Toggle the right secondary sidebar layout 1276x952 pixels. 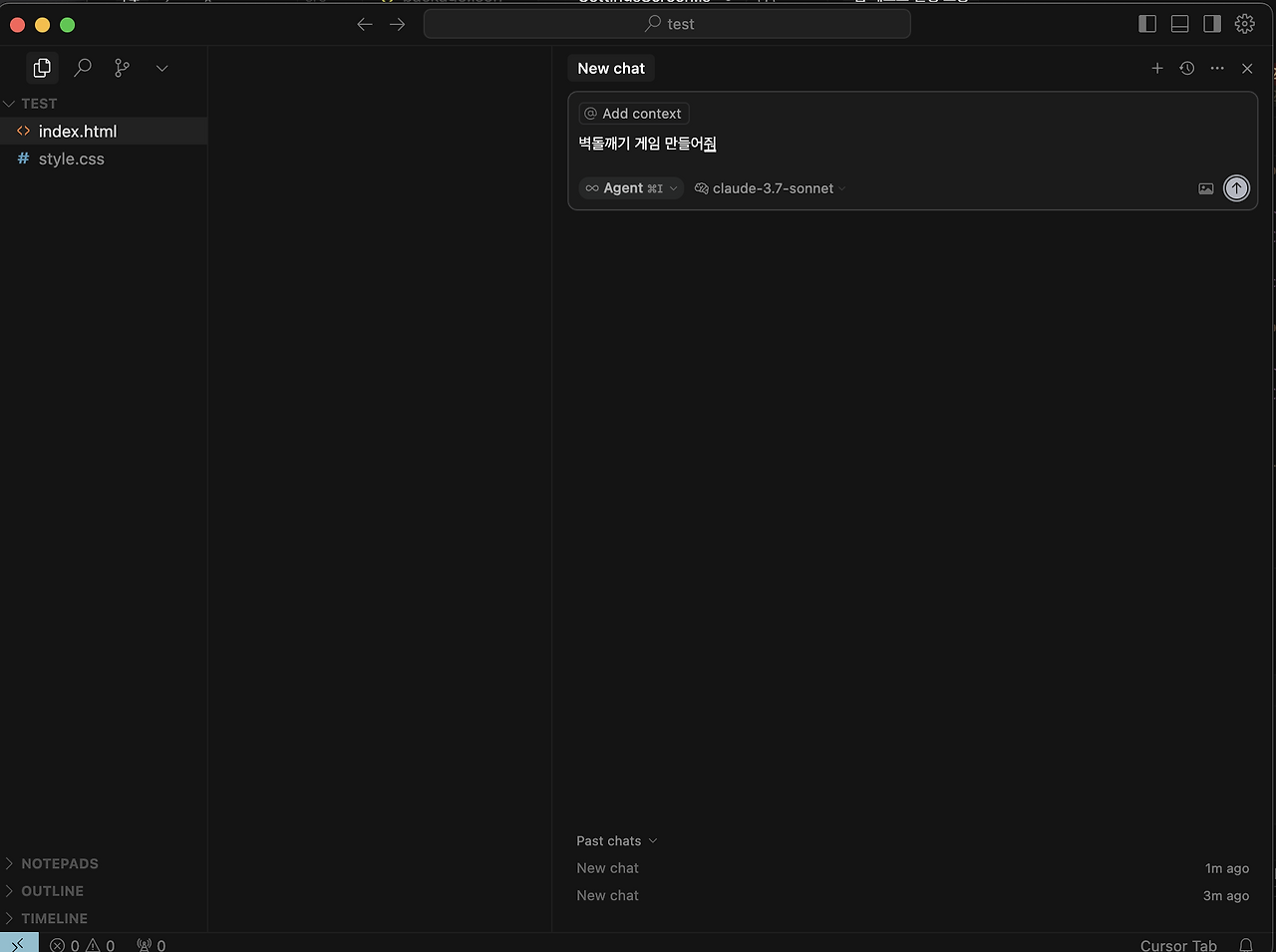pyautogui.click(x=1212, y=24)
